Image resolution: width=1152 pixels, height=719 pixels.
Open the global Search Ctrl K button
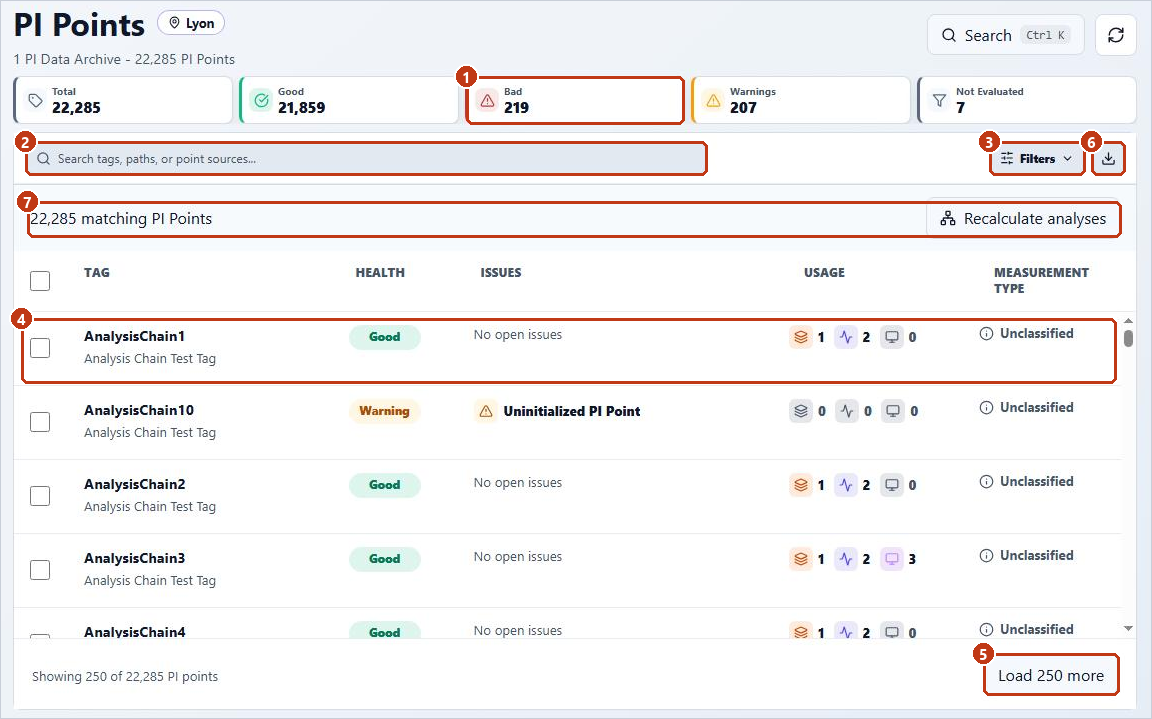pyautogui.click(x=1006, y=35)
